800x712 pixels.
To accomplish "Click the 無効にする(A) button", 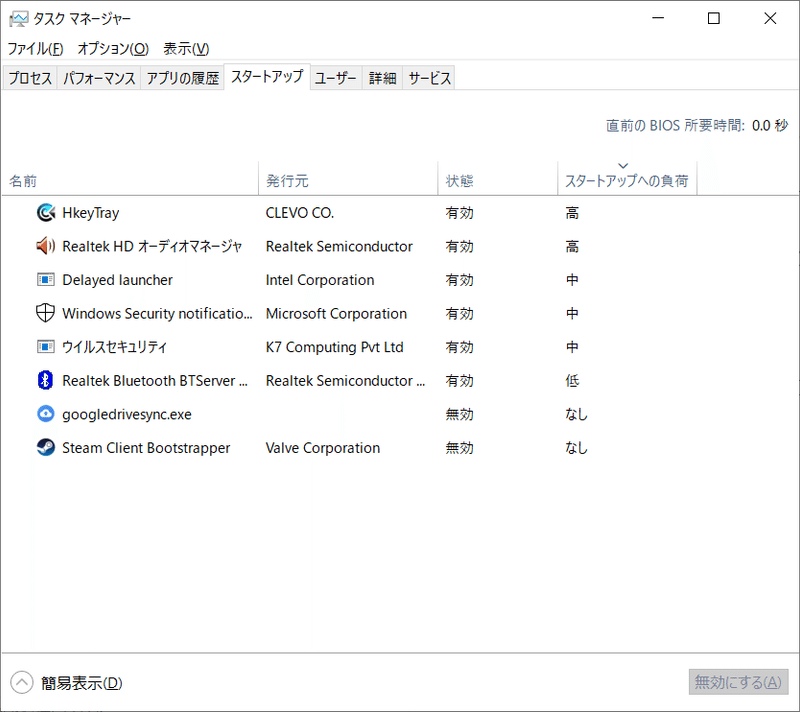I will pos(738,682).
